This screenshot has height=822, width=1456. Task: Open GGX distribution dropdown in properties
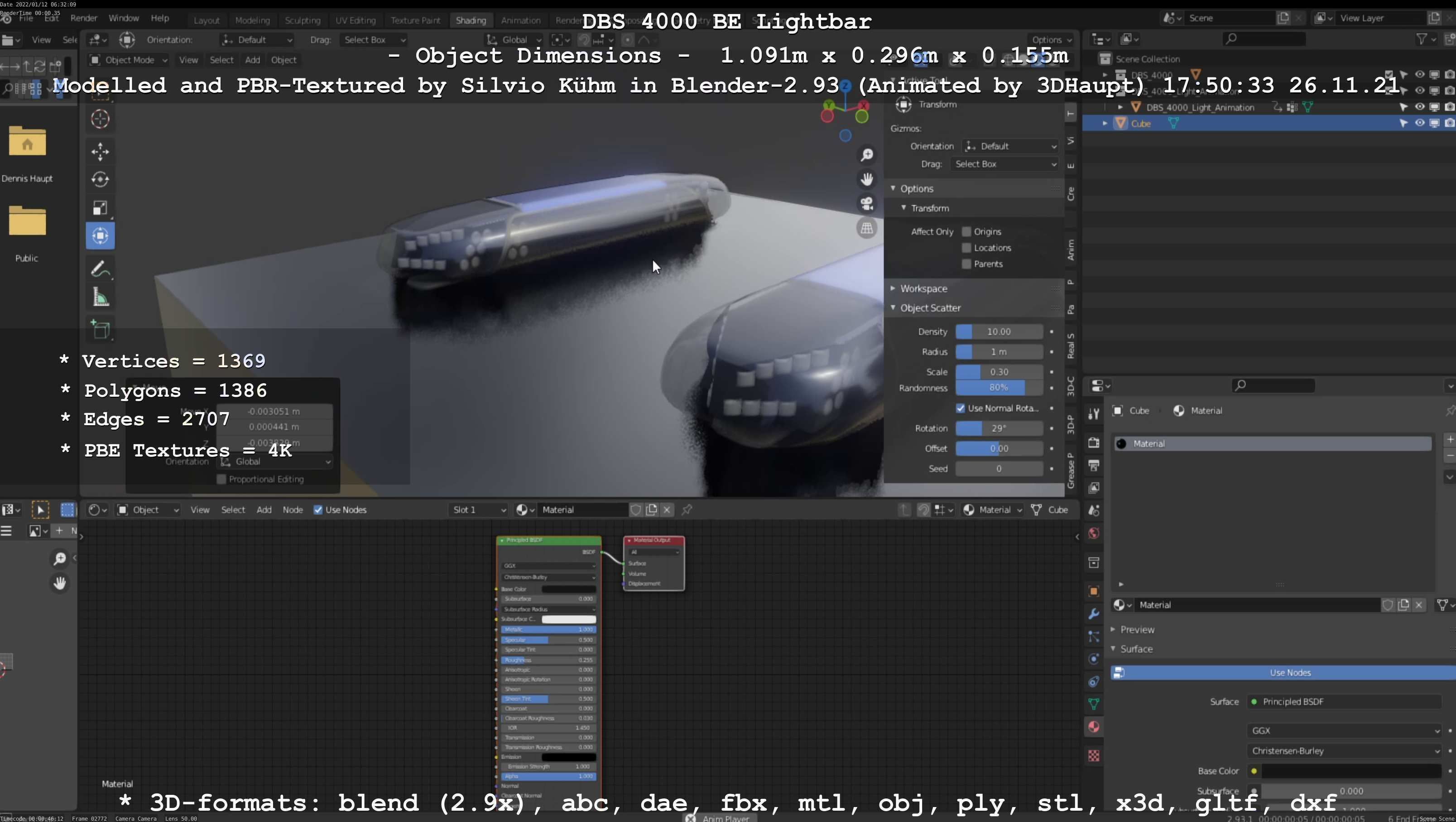pos(1344,731)
